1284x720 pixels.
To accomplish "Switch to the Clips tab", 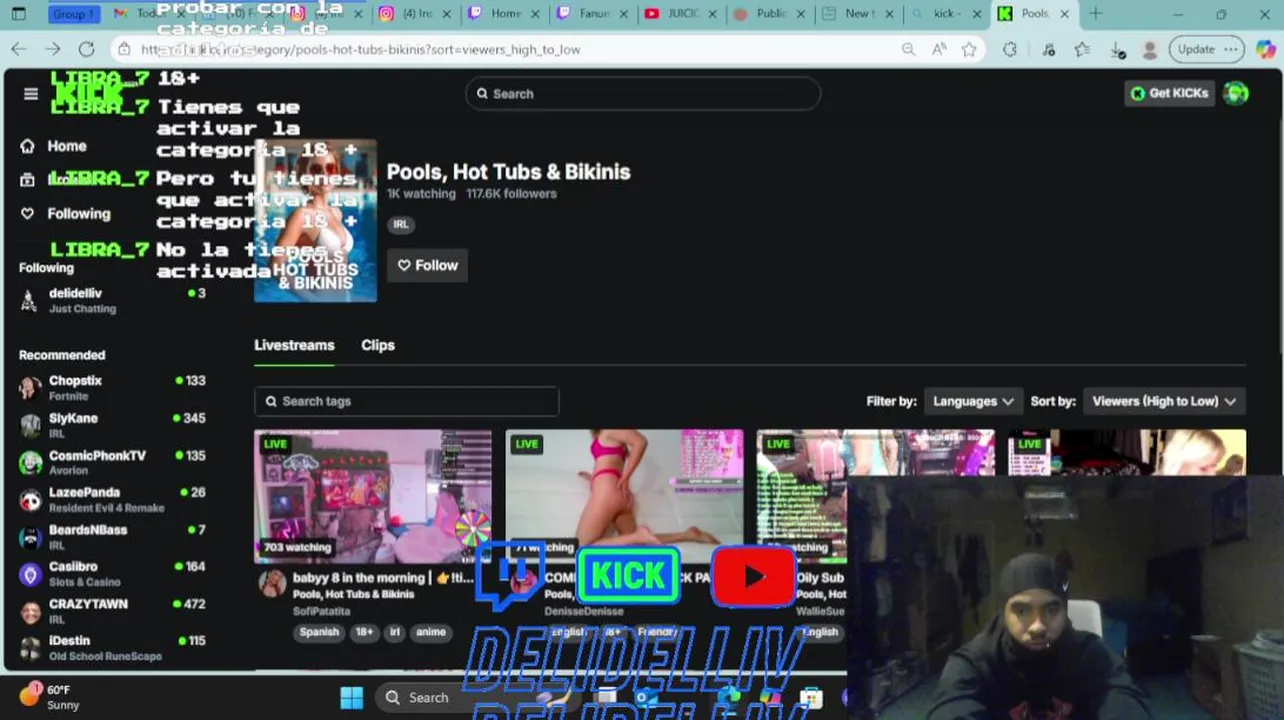I will point(378,345).
